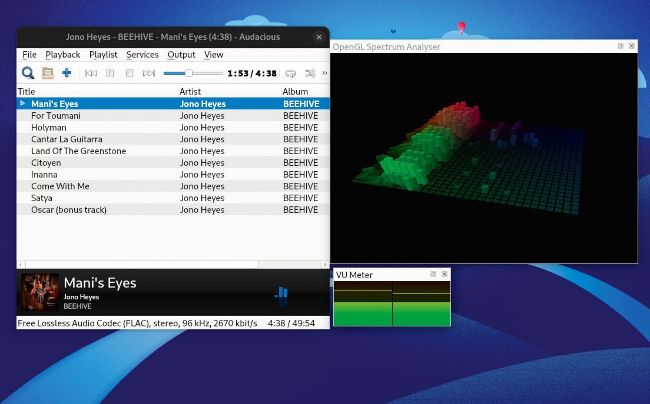The image size is (650, 404).
Task: Click the Search Library magnifier icon
Action: point(28,73)
